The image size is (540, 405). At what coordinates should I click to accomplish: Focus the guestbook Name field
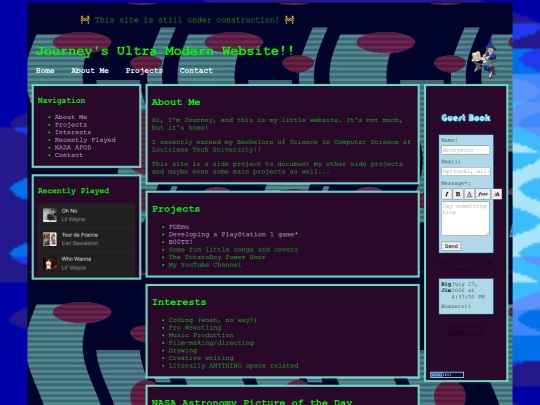466,150
